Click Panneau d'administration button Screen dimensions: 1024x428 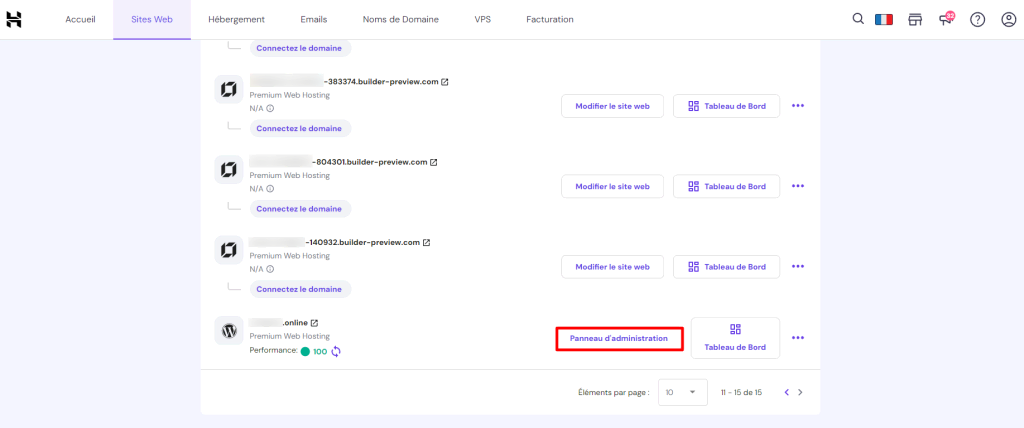619,339
